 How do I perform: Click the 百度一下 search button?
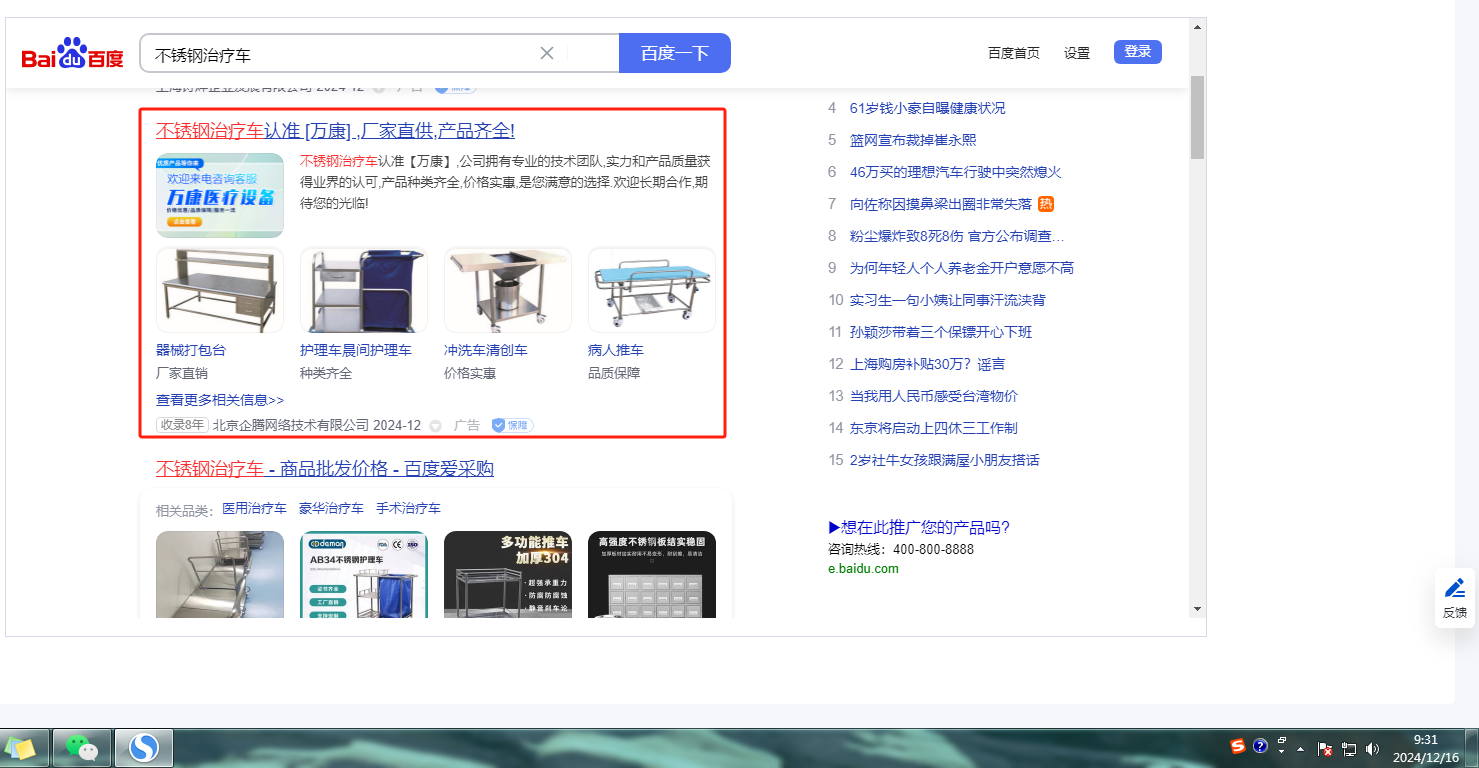(x=675, y=53)
